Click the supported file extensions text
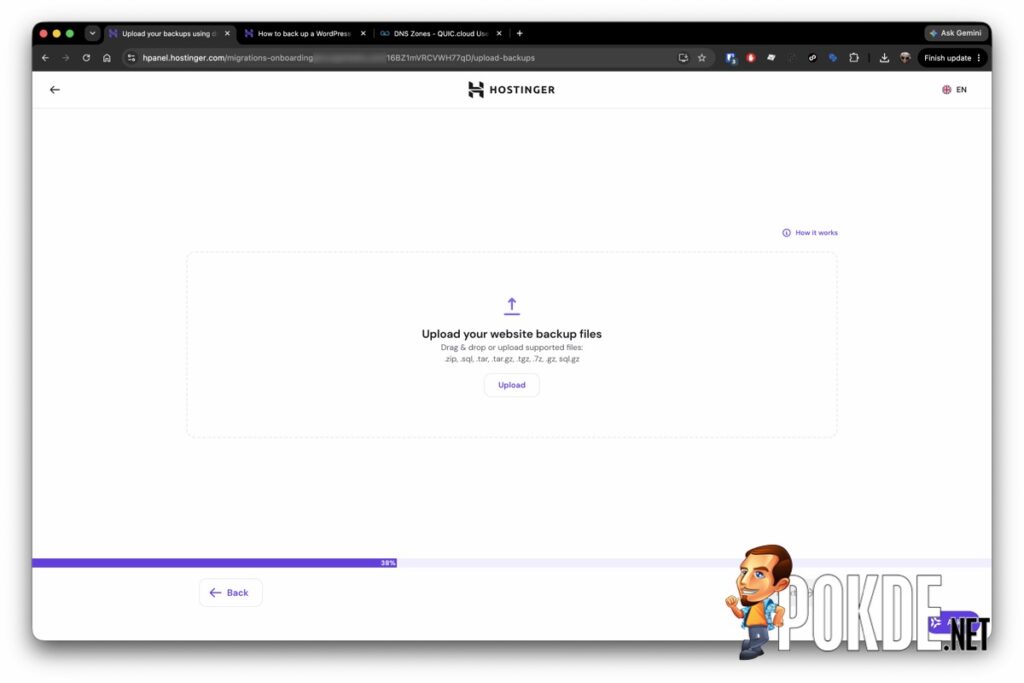Viewport: 1024px width, 683px height. 512,358
